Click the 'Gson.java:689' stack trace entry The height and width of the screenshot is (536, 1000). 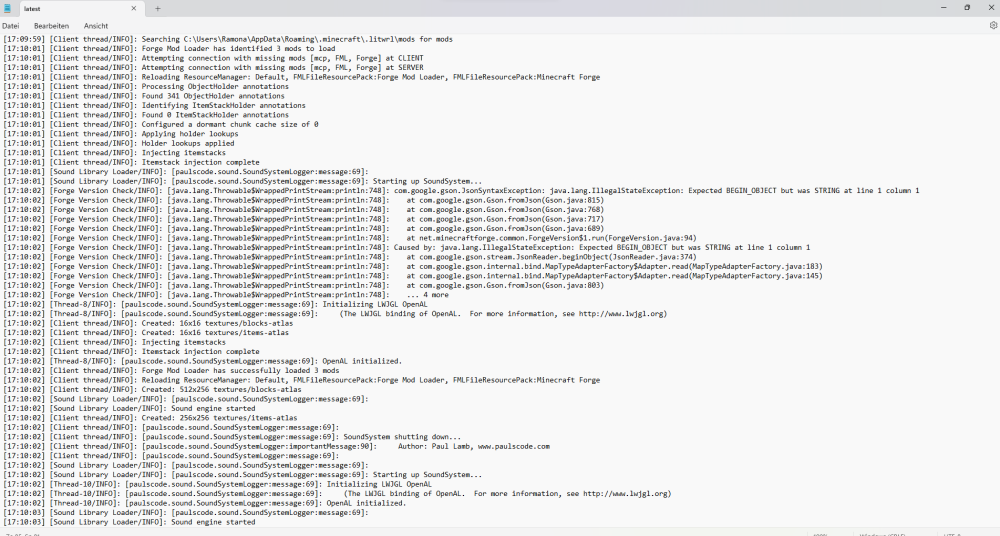304,228
